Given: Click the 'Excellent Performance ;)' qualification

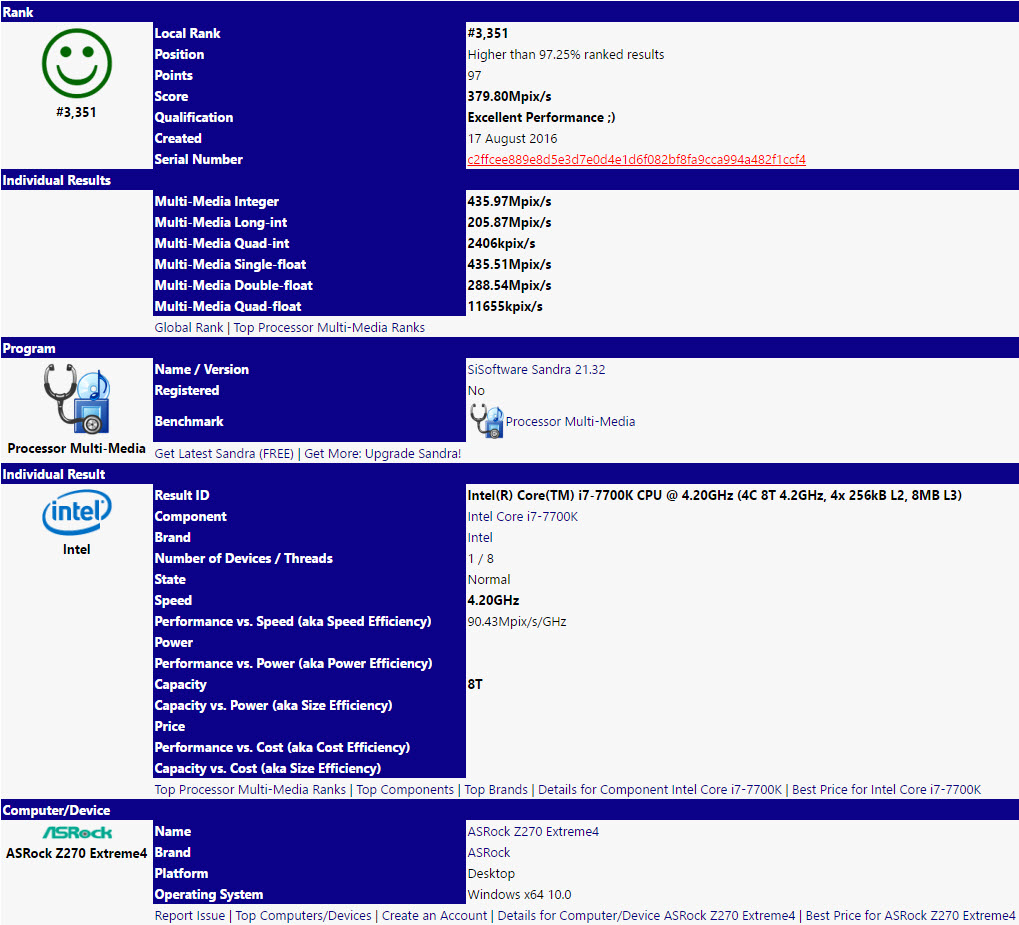Looking at the screenshot, I should pyautogui.click(x=541, y=118).
